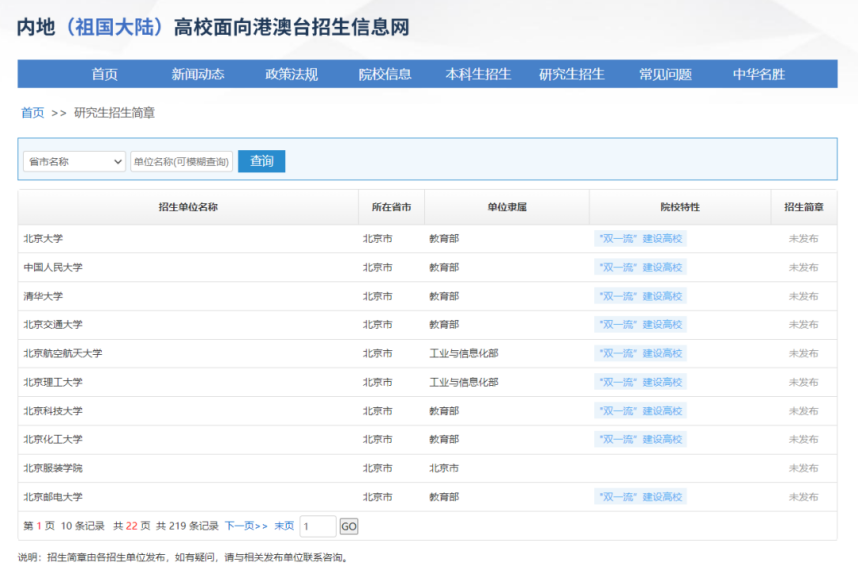Click 双一流 建设高校 tag for 北京理工大学
The width and height of the screenshot is (858, 570).
(x=640, y=382)
